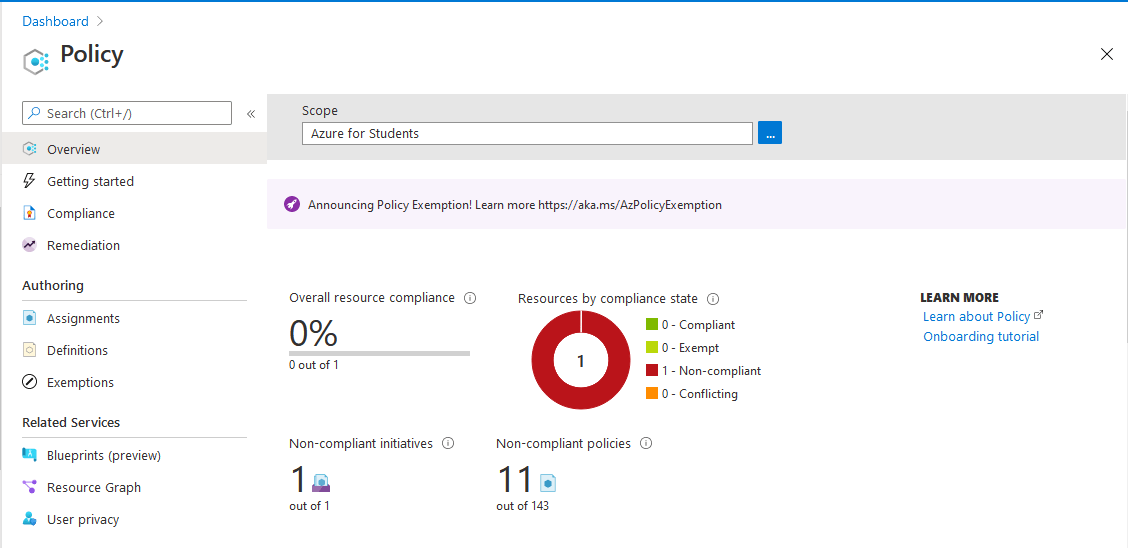The image size is (1128, 548).
Task: Click external link icon after Learn about Policy
Action: [1038, 315]
